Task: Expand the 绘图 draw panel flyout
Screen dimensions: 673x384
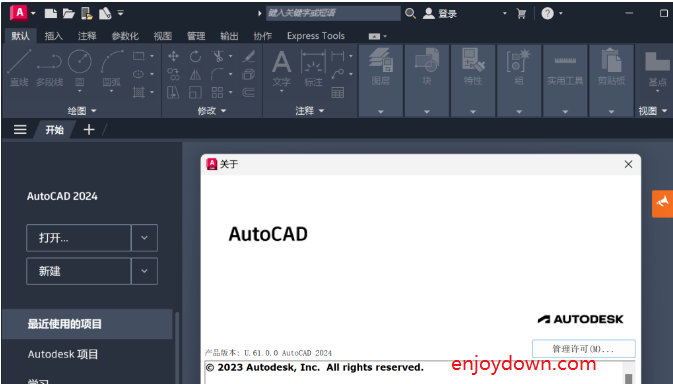Action: tap(82, 111)
